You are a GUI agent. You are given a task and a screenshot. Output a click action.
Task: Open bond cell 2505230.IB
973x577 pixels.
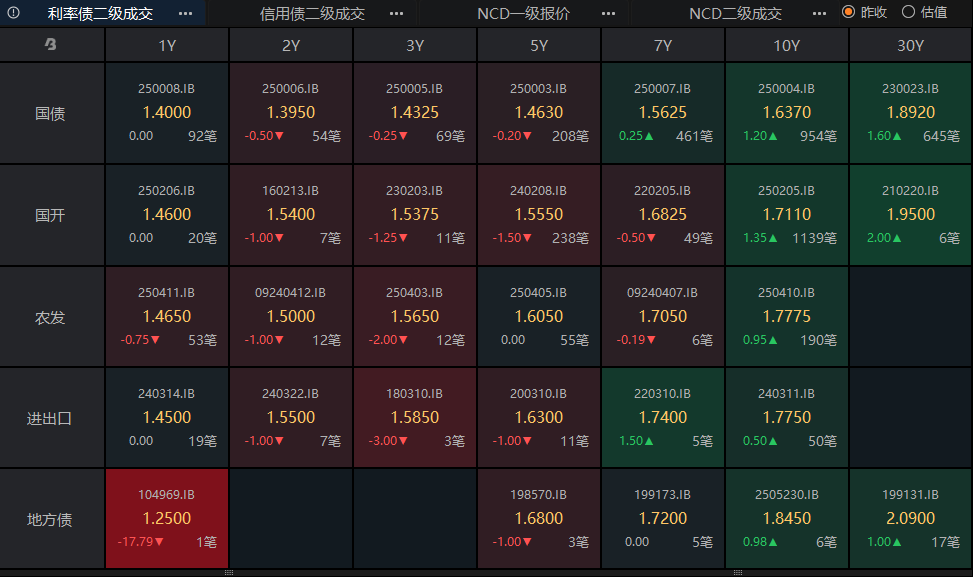[x=787, y=519]
